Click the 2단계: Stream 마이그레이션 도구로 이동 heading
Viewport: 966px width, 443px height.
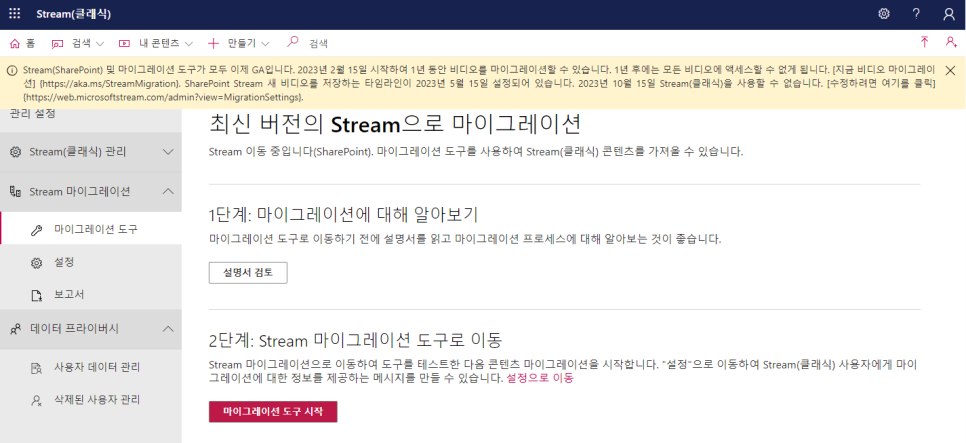356,339
